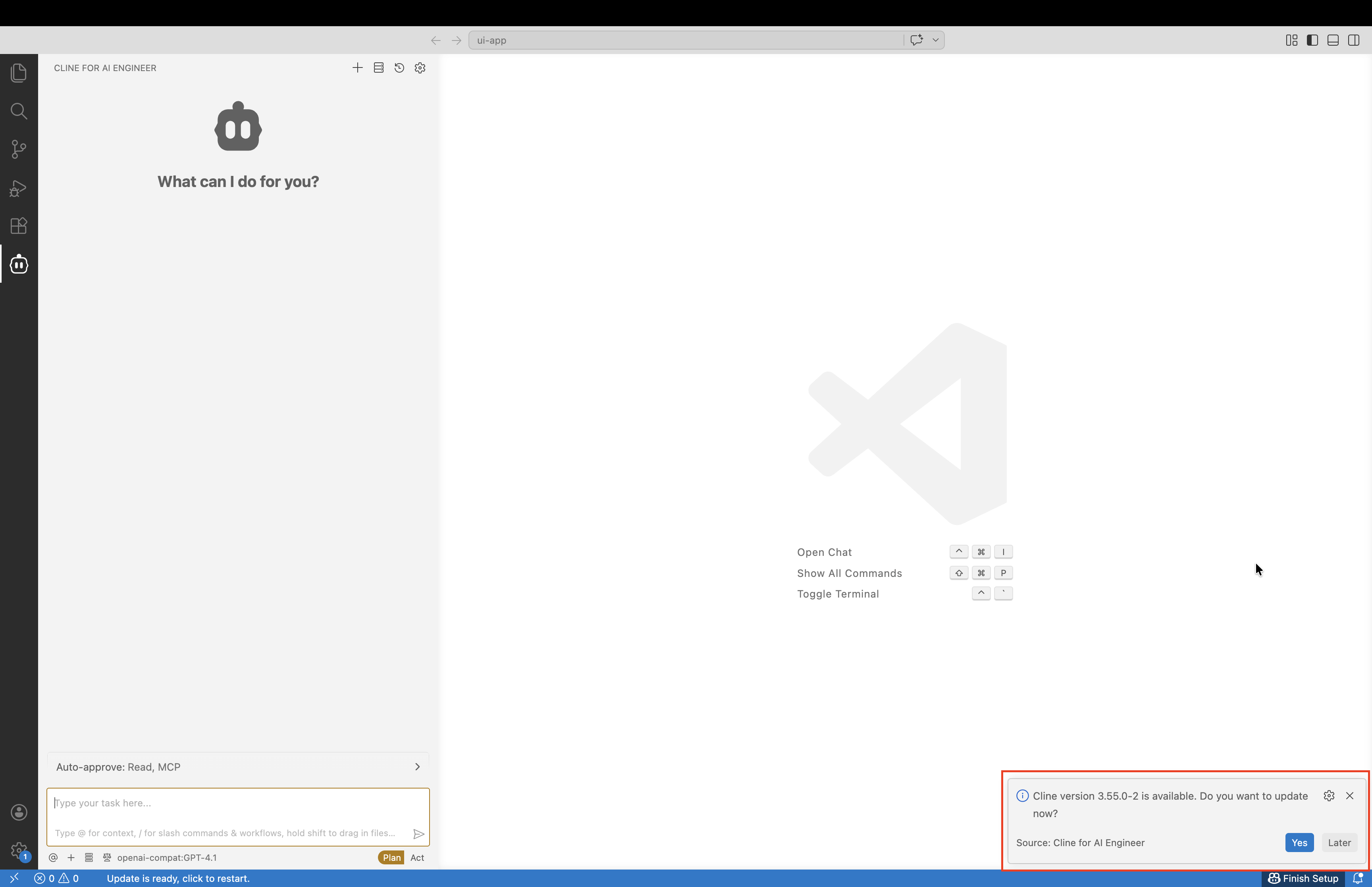Open Source Control from activity bar
Viewport: 1372px width, 887px height.
tap(18, 149)
